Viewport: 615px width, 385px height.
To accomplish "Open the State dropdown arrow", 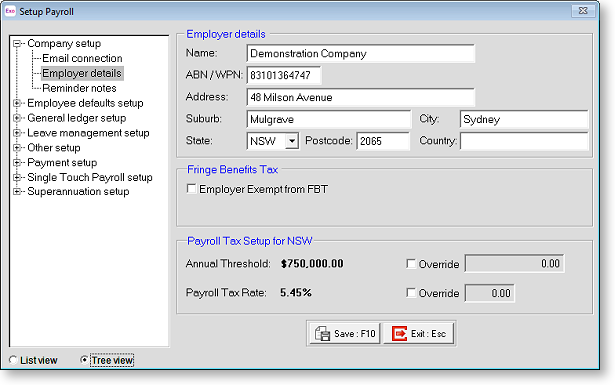I will pos(292,141).
